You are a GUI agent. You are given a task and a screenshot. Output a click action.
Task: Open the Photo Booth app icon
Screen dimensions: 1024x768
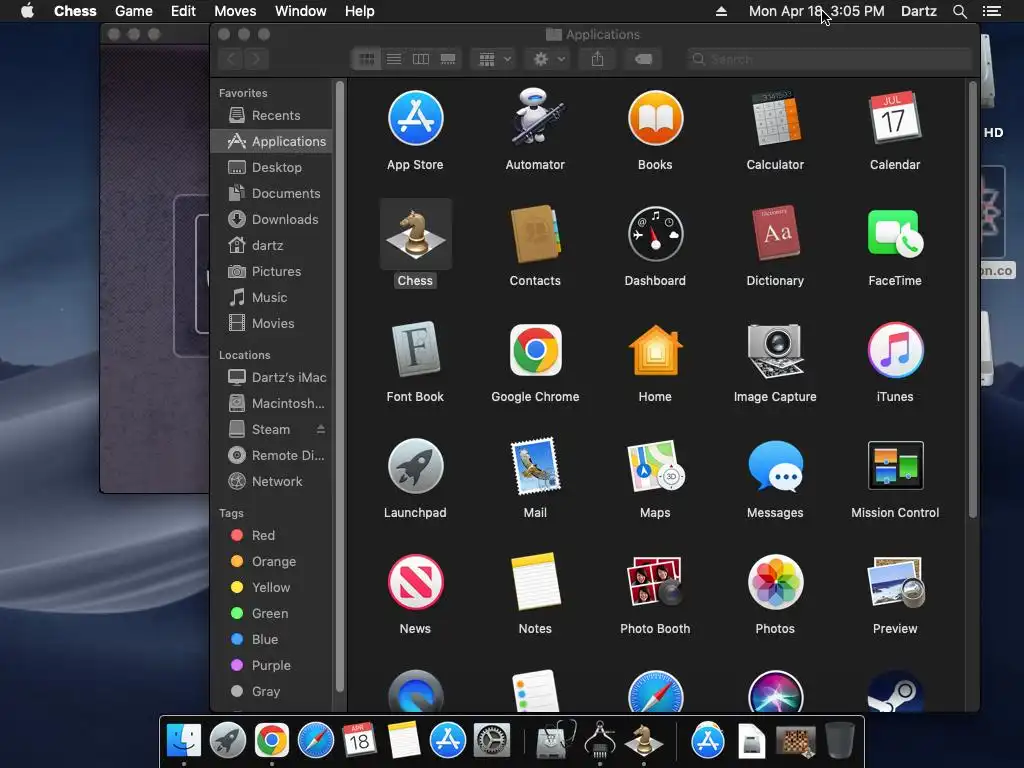655,582
